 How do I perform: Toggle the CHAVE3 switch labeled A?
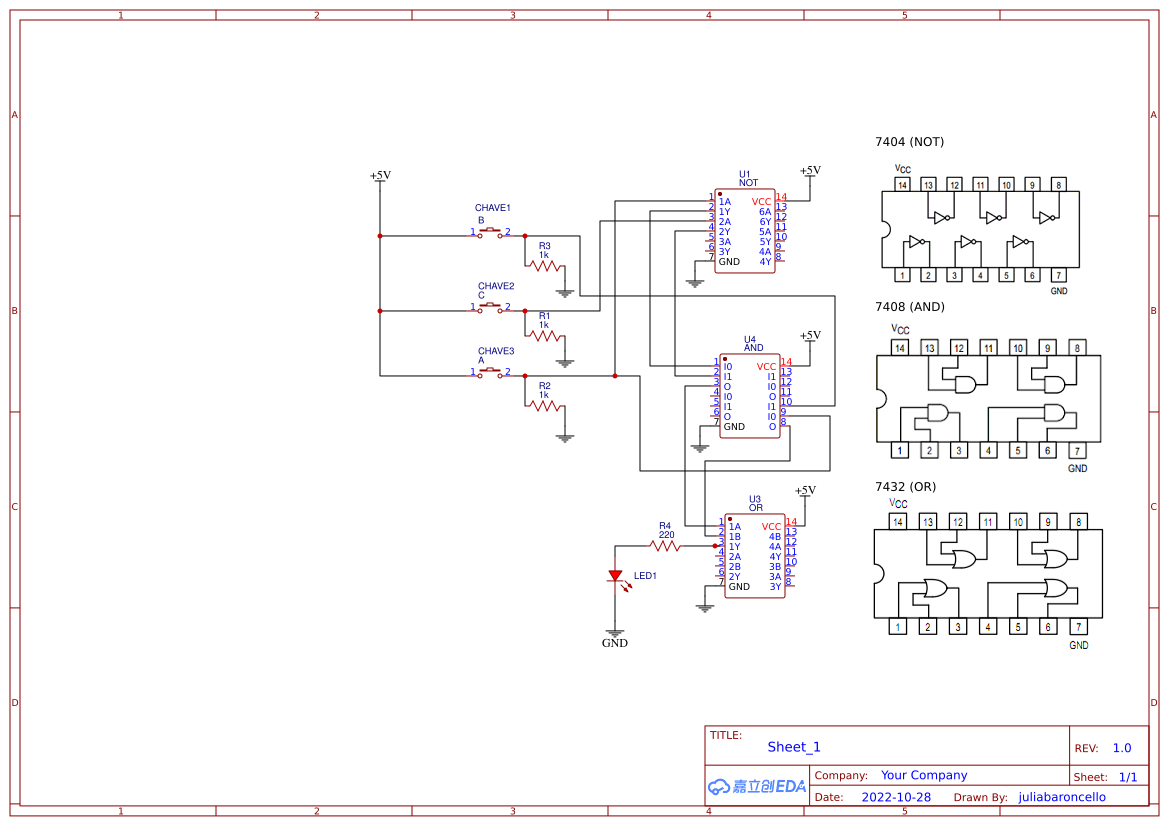point(491,373)
